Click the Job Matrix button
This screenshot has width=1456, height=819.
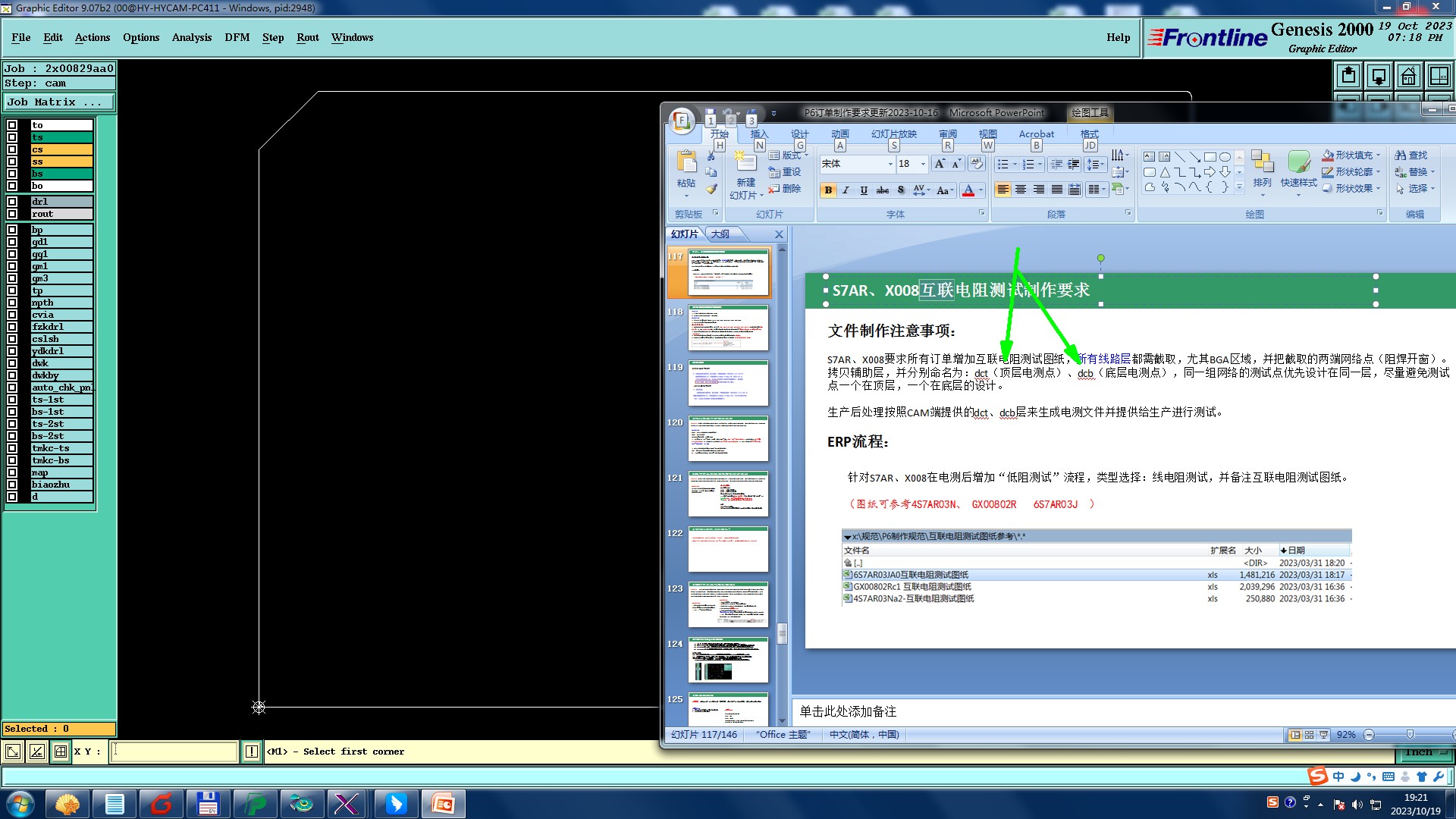(59, 102)
